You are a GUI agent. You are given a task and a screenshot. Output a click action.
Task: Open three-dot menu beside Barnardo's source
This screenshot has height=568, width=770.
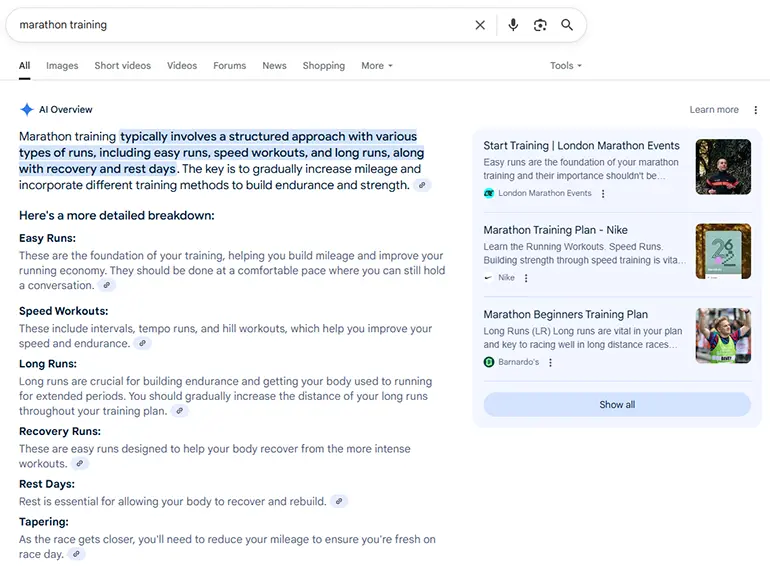point(550,362)
